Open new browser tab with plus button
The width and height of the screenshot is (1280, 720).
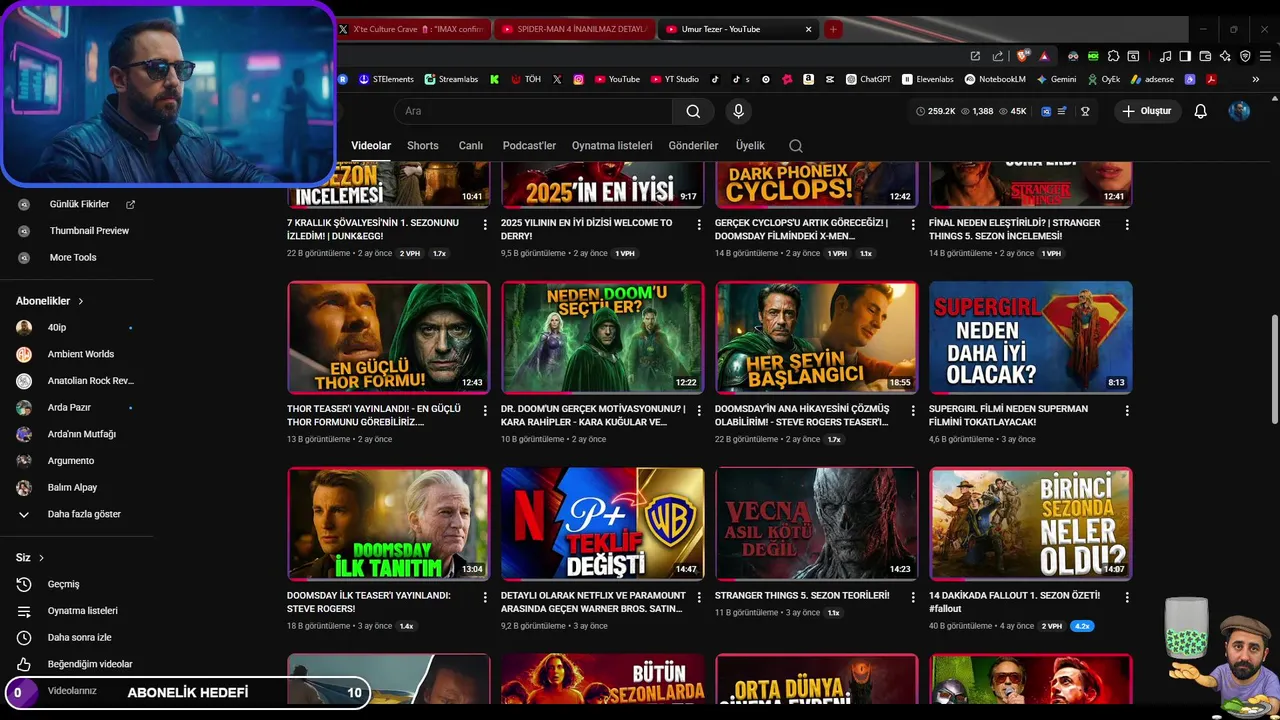pos(833,29)
